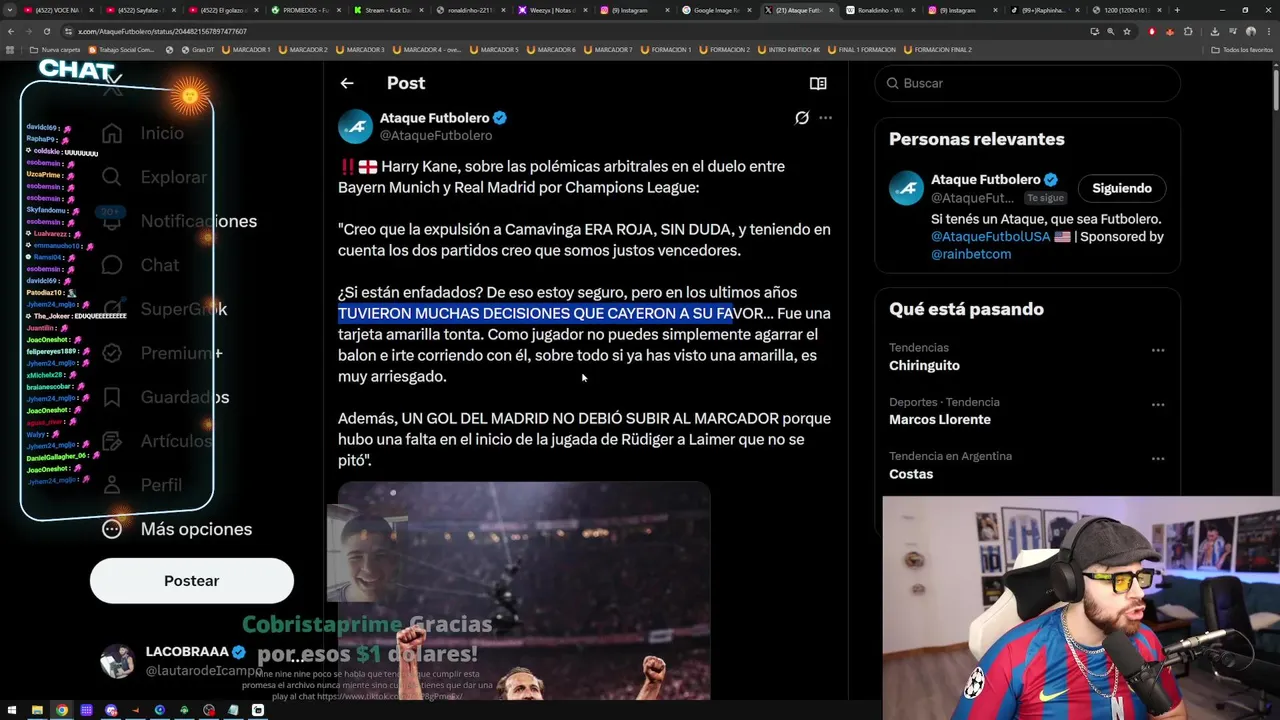Viewport: 1280px width, 720px height.
Task: Open Windows Start menu
Action: click(12, 710)
